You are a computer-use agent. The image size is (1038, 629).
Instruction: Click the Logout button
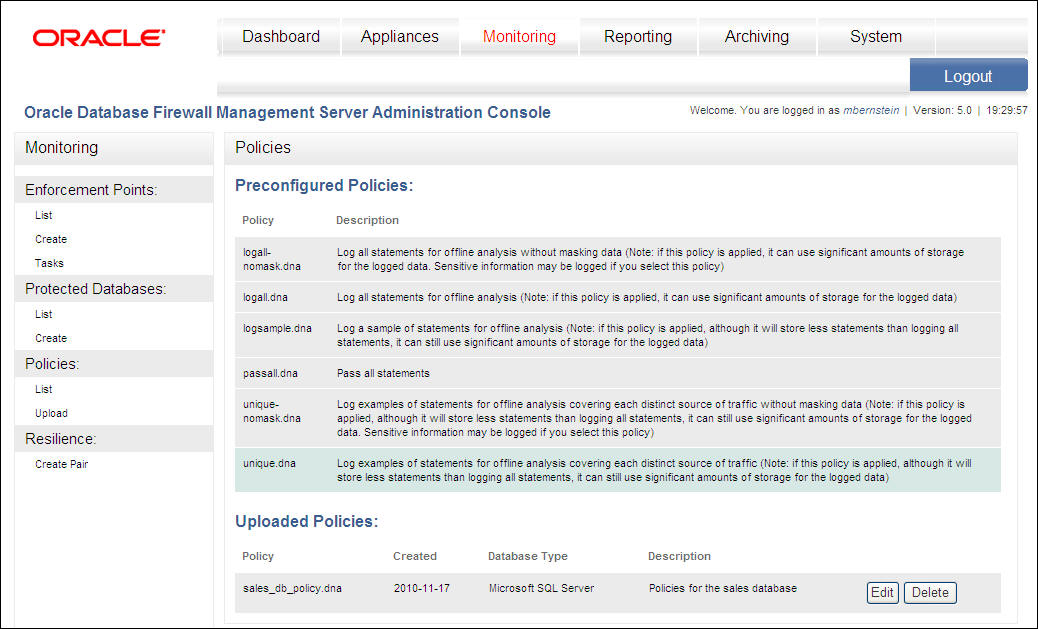(968, 75)
